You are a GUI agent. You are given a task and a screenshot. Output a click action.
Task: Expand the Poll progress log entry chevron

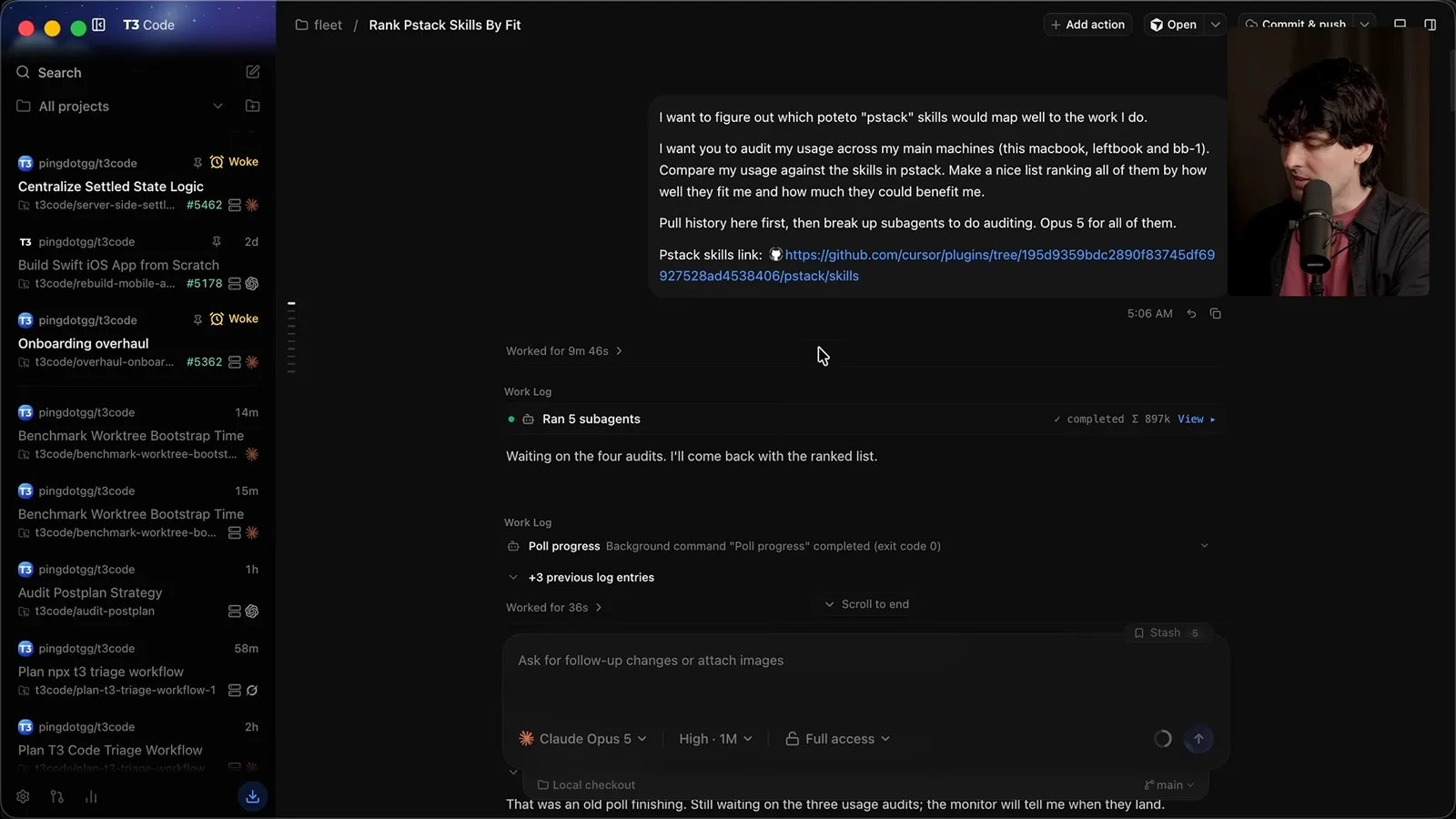click(1204, 546)
